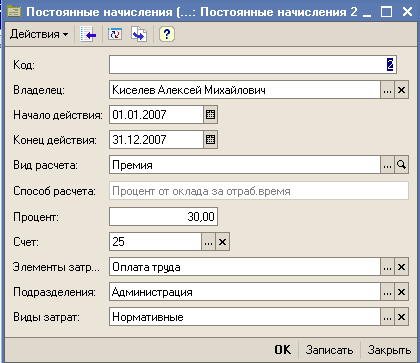Open calendar for Конец действия
The width and height of the screenshot is (420, 363).
point(210,140)
